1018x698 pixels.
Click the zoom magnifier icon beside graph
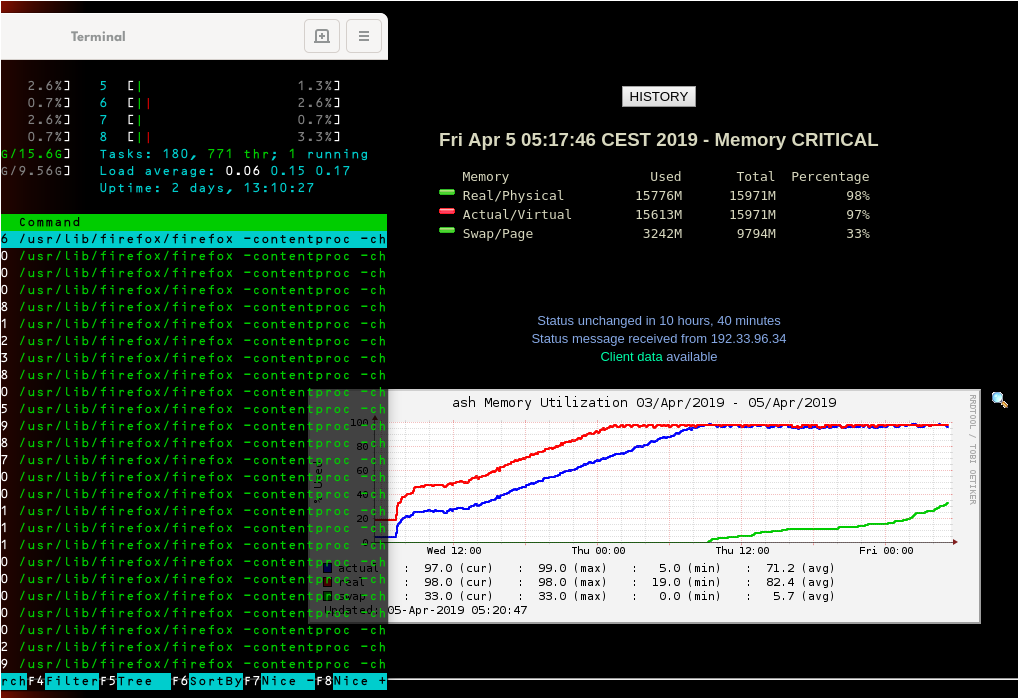(999, 400)
